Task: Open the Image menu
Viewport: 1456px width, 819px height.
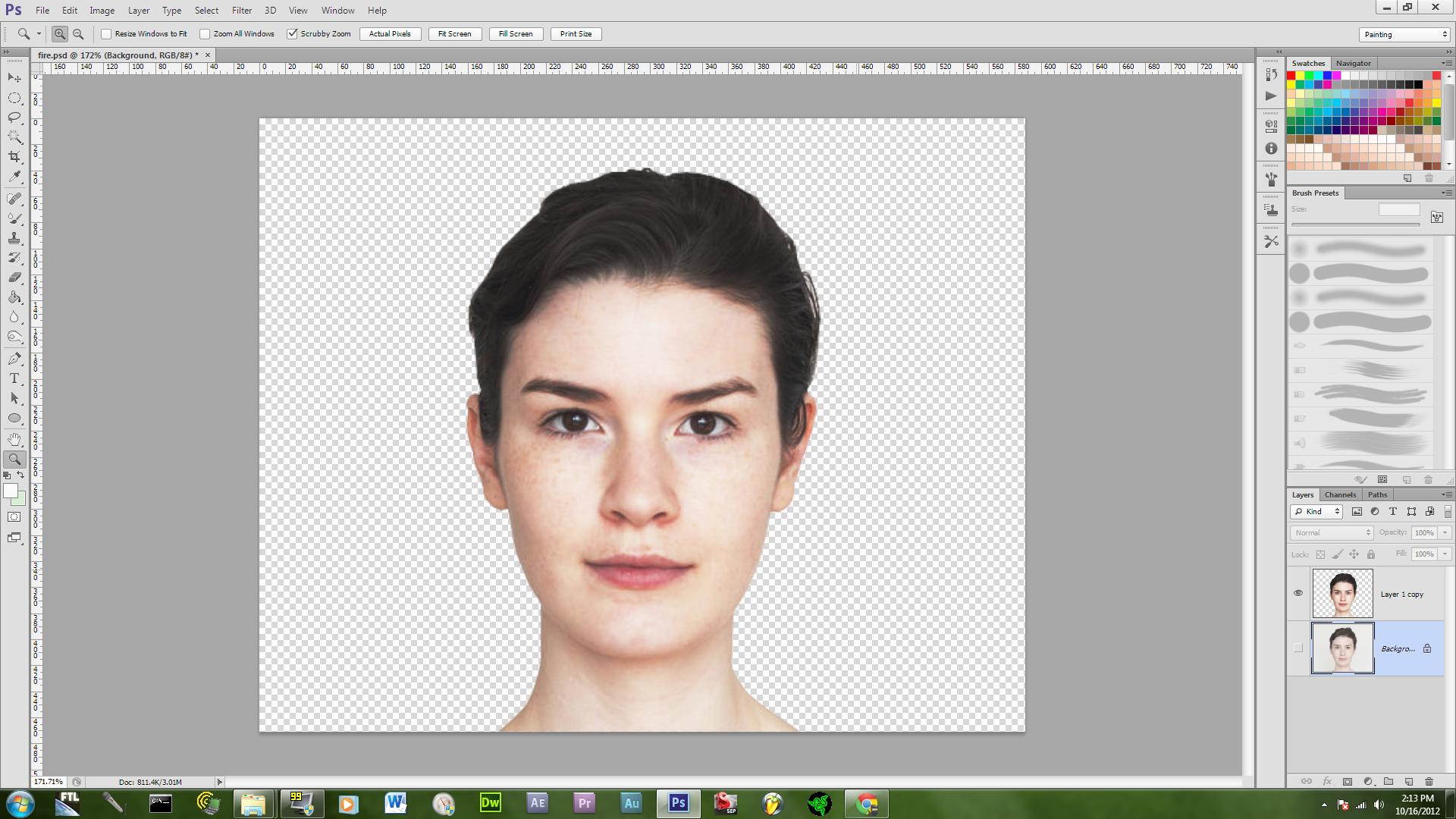Action: pyautogui.click(x=102, y=11)
